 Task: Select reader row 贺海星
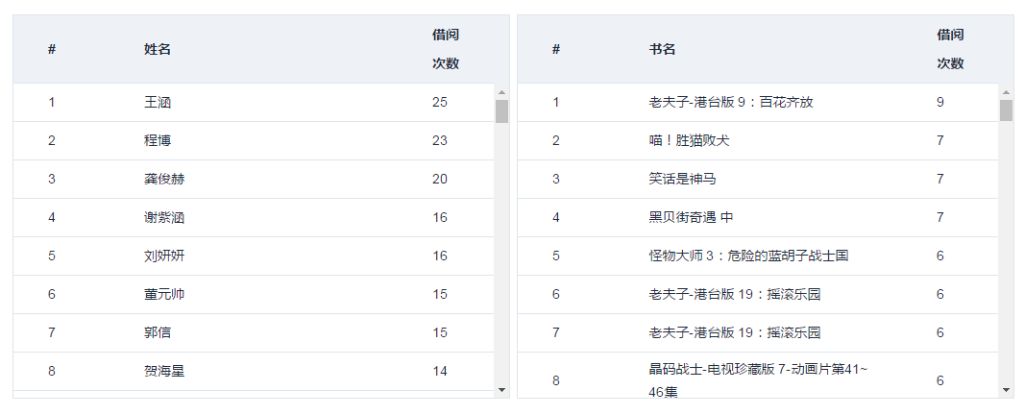click(x=253, y=371)
